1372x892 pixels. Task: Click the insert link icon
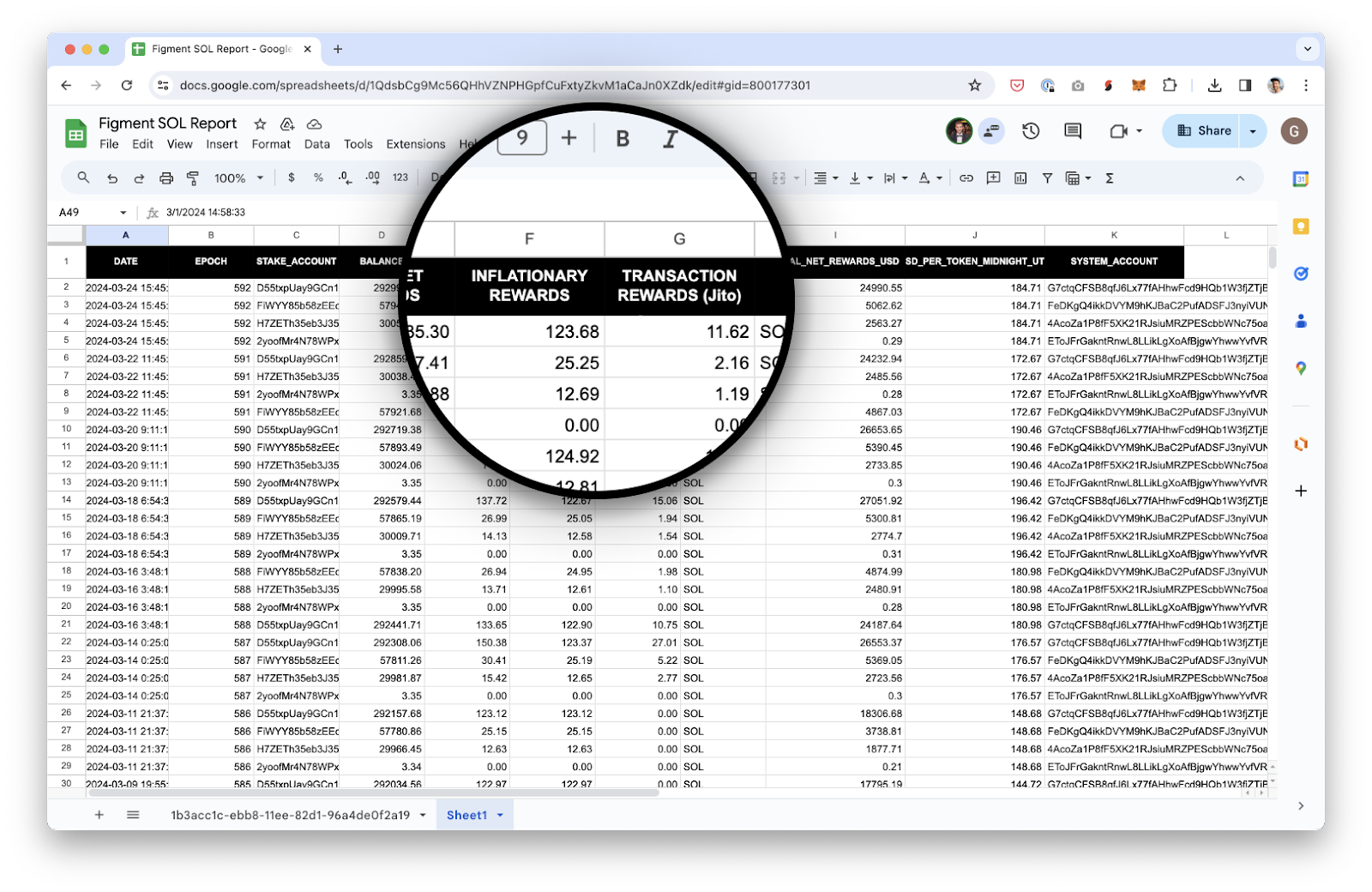pos(966,178)
